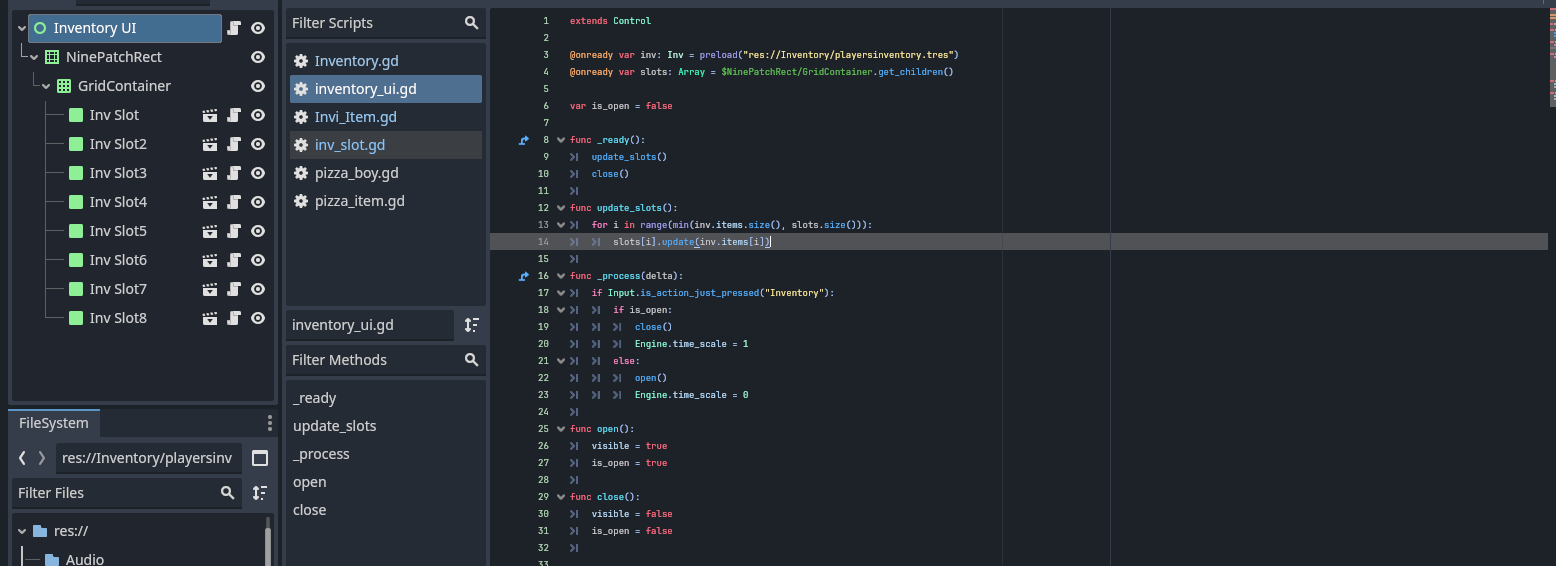Hide the NinePatchRect node
This screenshot has height=566, width=1556.
click(258, 57)
